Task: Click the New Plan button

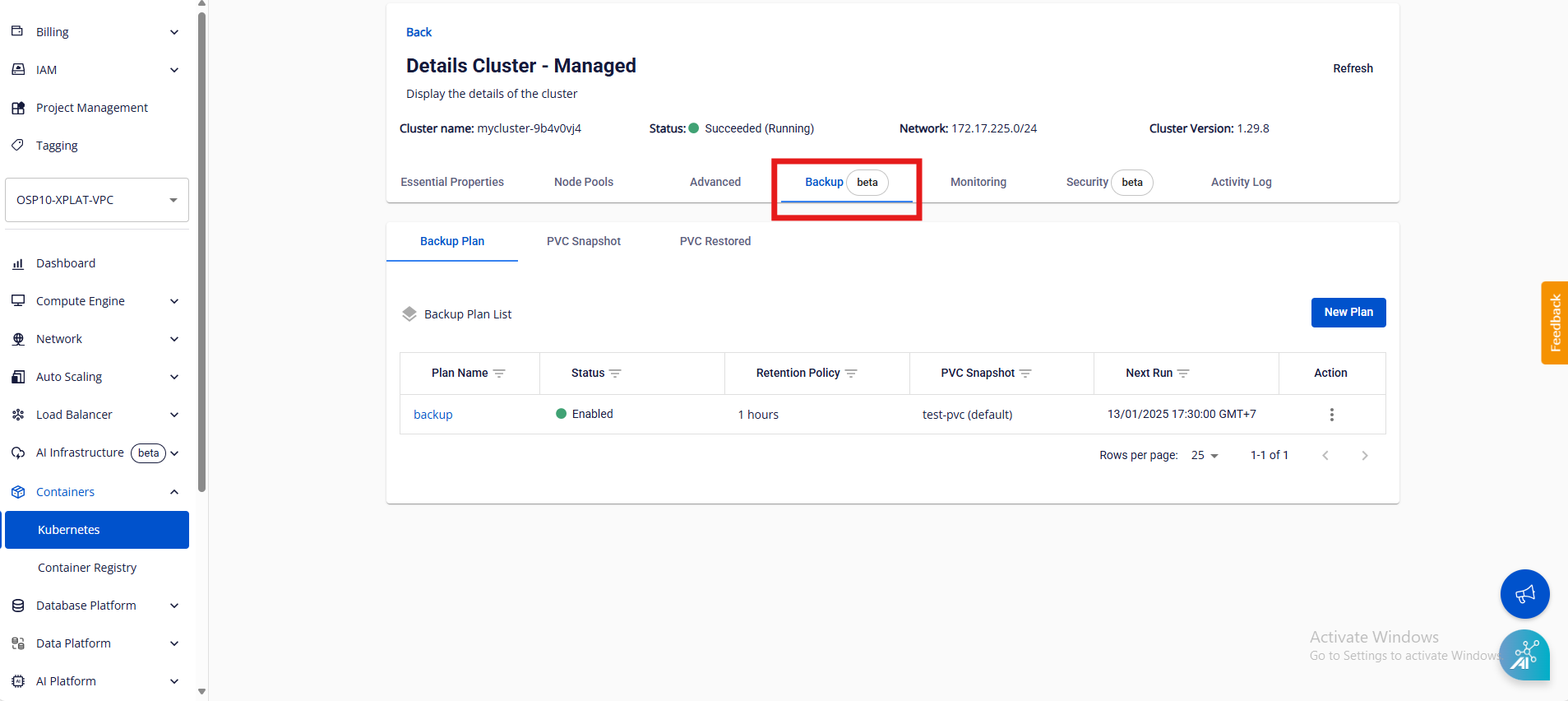Action: (x=1348, y=313)
